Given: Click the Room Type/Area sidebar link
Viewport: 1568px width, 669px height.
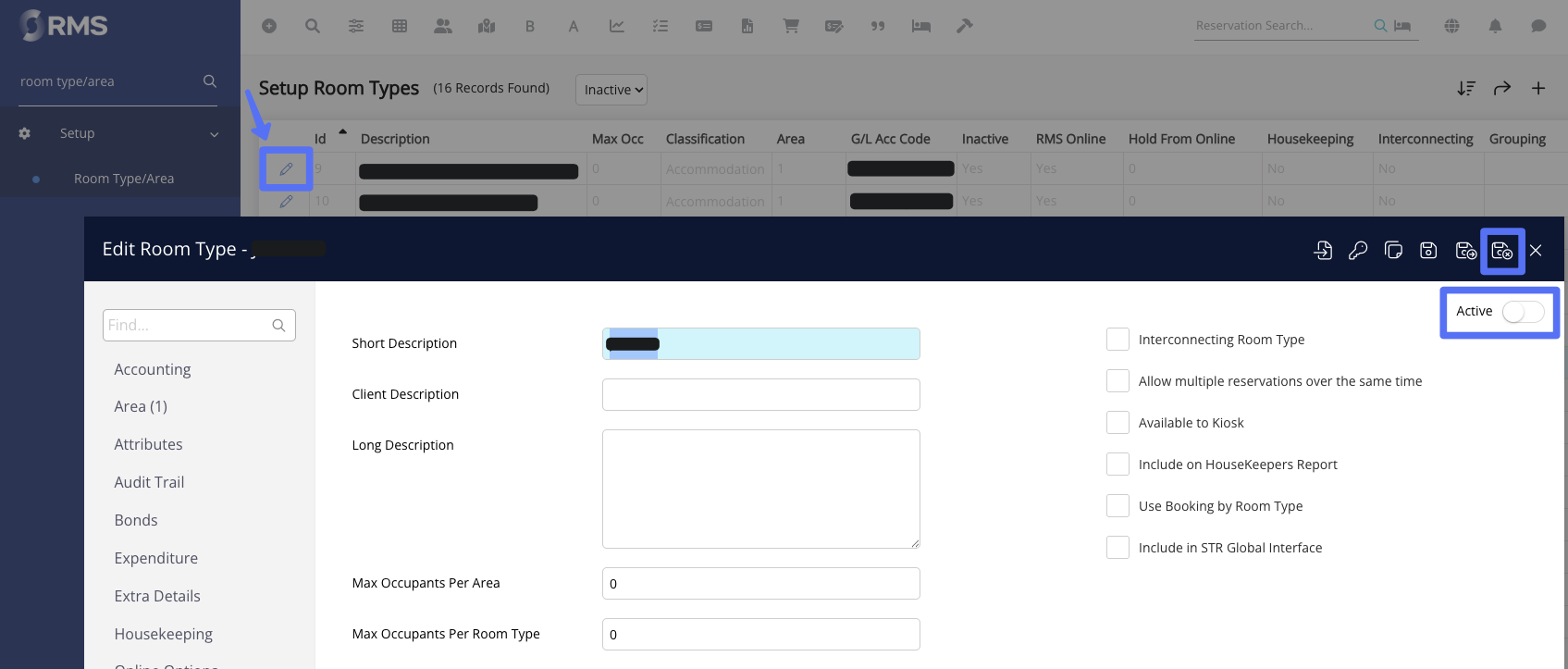Looking at the screenshot, I should pos(124,179).
